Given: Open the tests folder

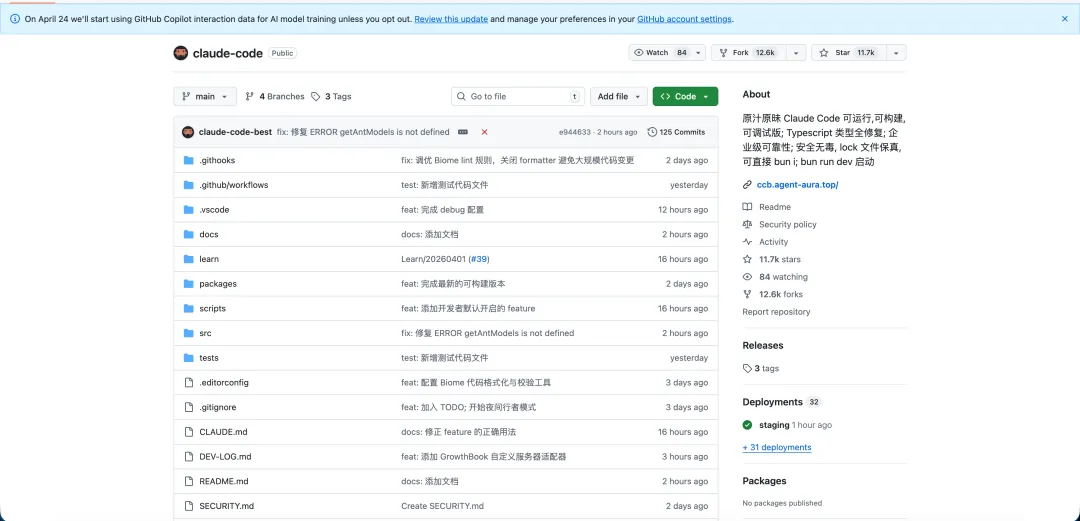Looking at the screenshot, I should [x=209, y=358].
